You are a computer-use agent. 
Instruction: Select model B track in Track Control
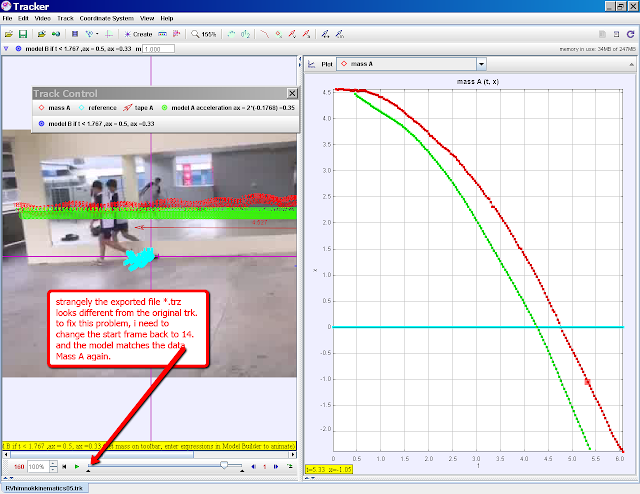pyautogui.click(x=96, y=124)
